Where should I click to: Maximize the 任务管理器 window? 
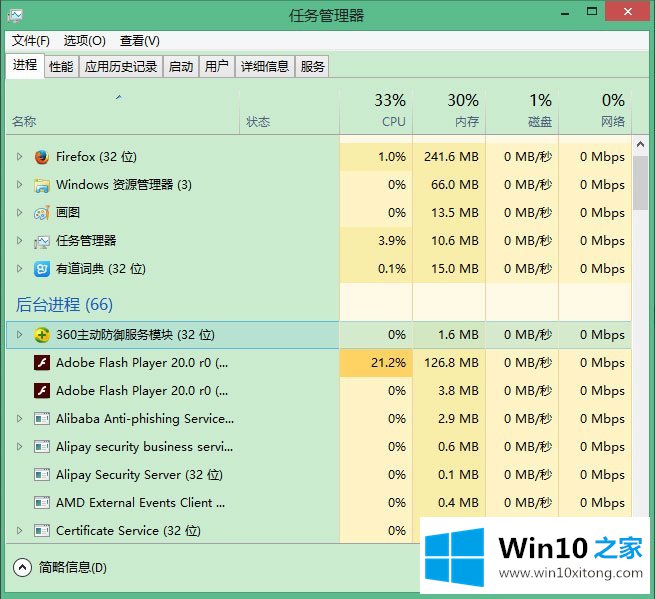click(x=592, y=12)
